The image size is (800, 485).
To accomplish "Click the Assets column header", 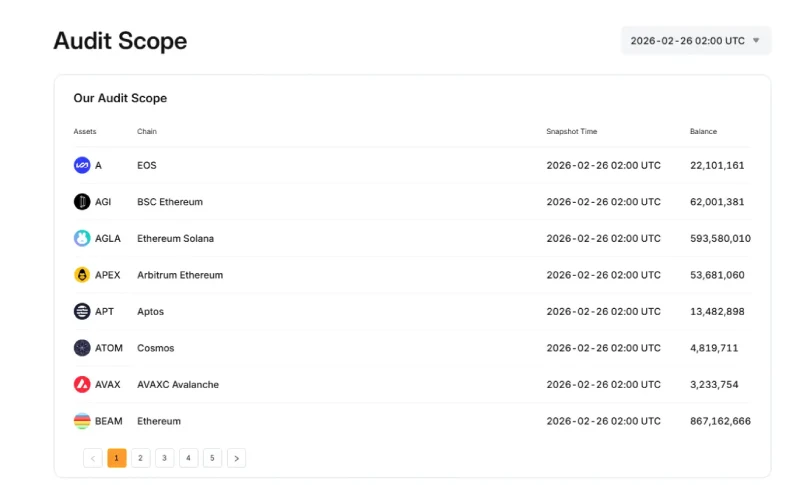I will click(85, 131).
